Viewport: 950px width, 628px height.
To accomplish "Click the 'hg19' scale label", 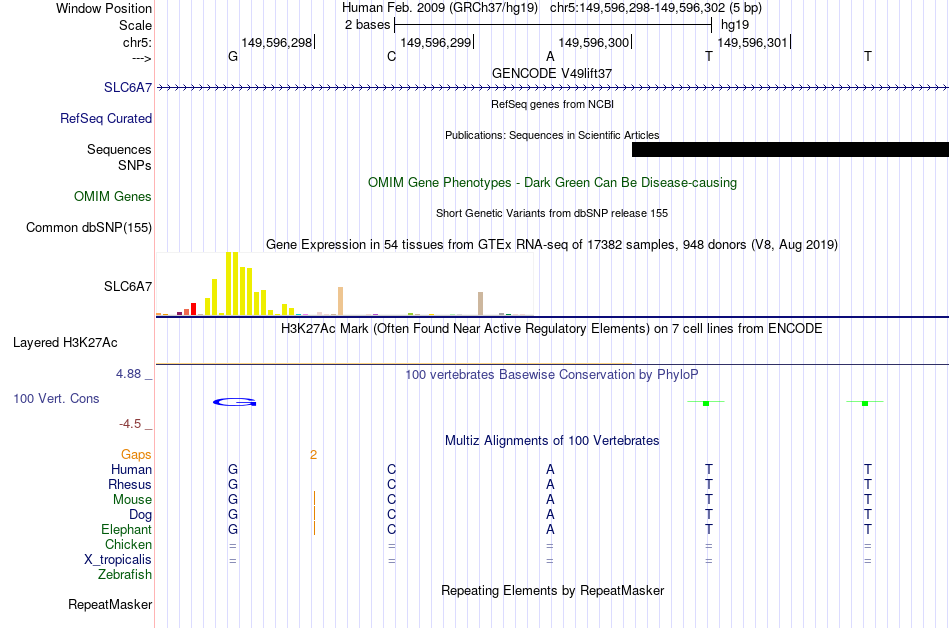I will (x=735, y=25).
